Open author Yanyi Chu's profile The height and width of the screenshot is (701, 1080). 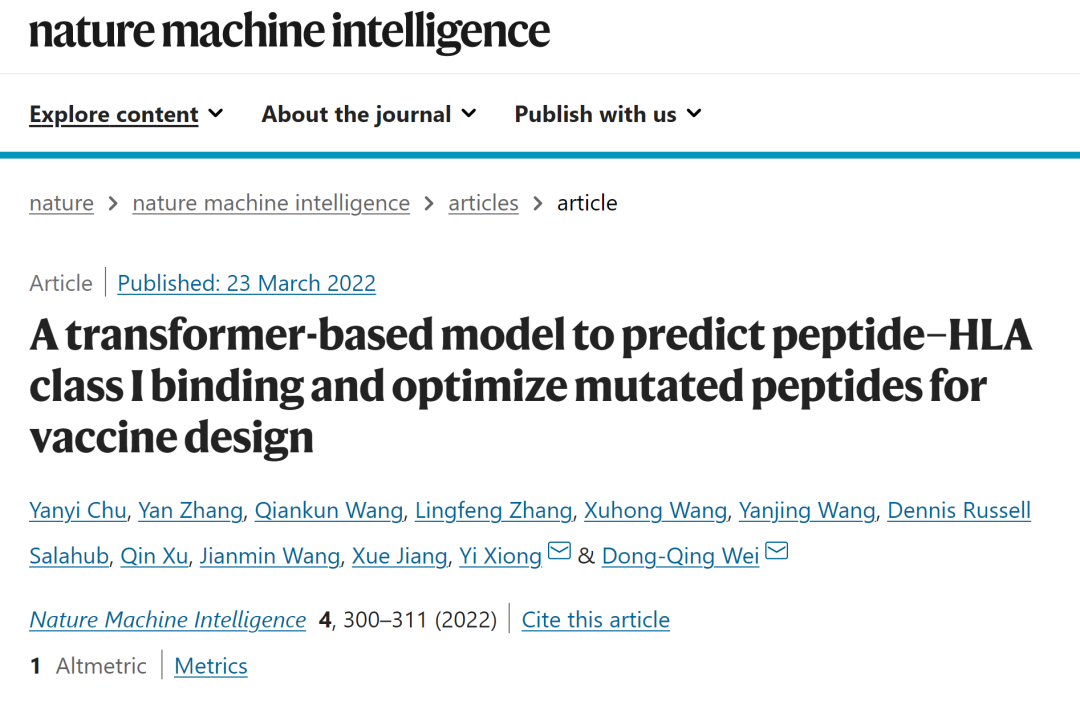(x=78, y=511)
